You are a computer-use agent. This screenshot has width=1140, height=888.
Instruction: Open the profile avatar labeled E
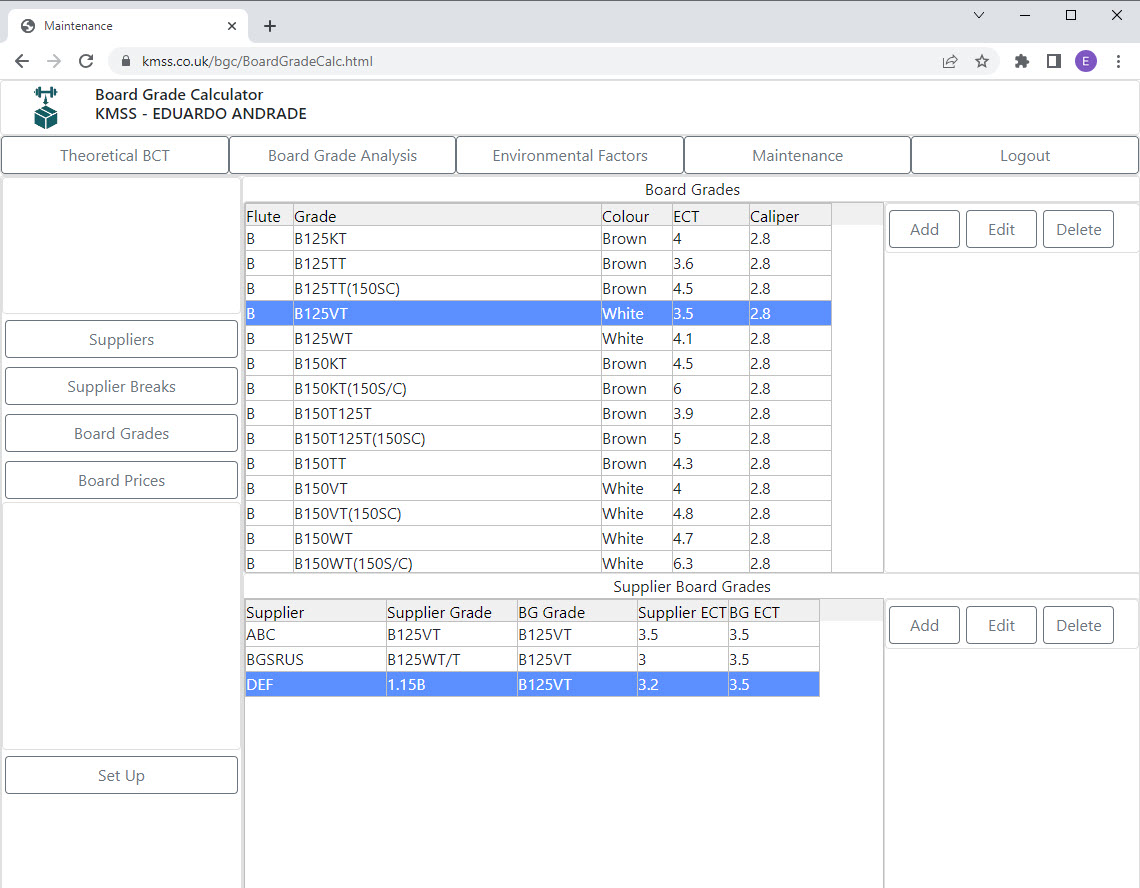pyautogui.click(x=1085, y=61)
